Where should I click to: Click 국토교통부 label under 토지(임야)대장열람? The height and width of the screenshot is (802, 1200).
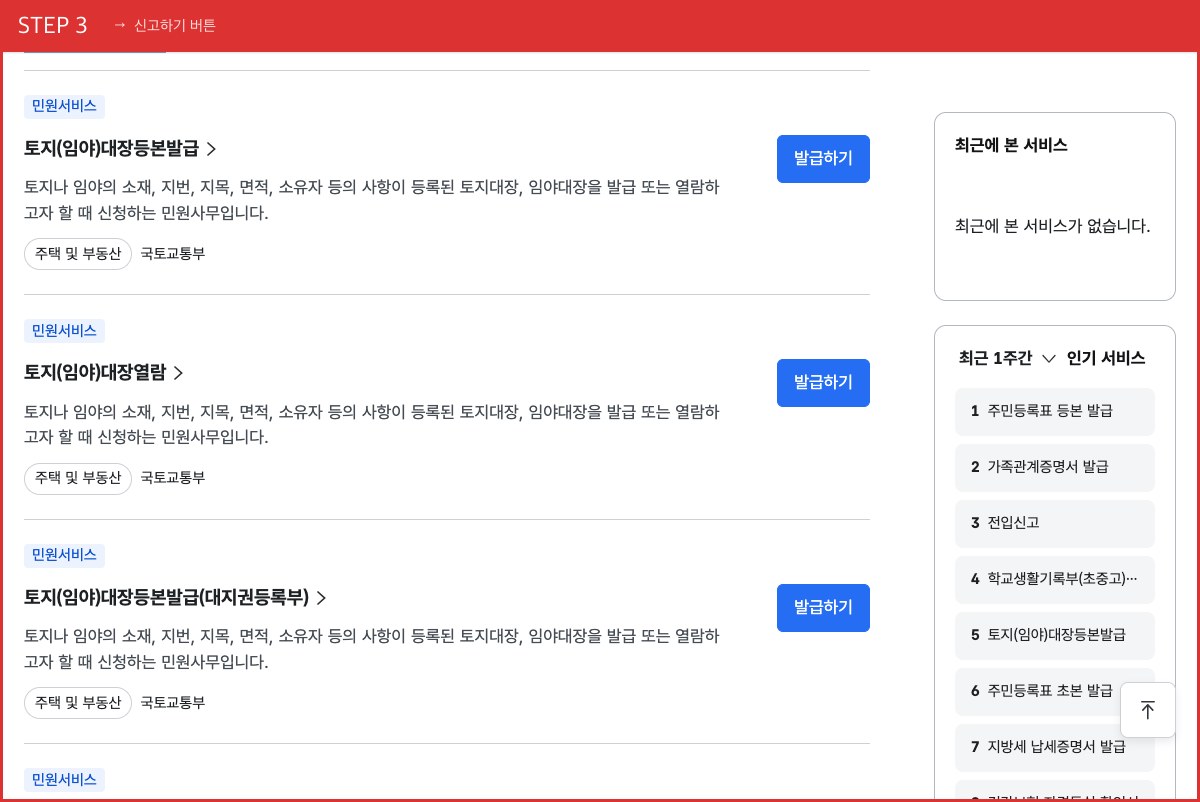(x=173, y=478)
